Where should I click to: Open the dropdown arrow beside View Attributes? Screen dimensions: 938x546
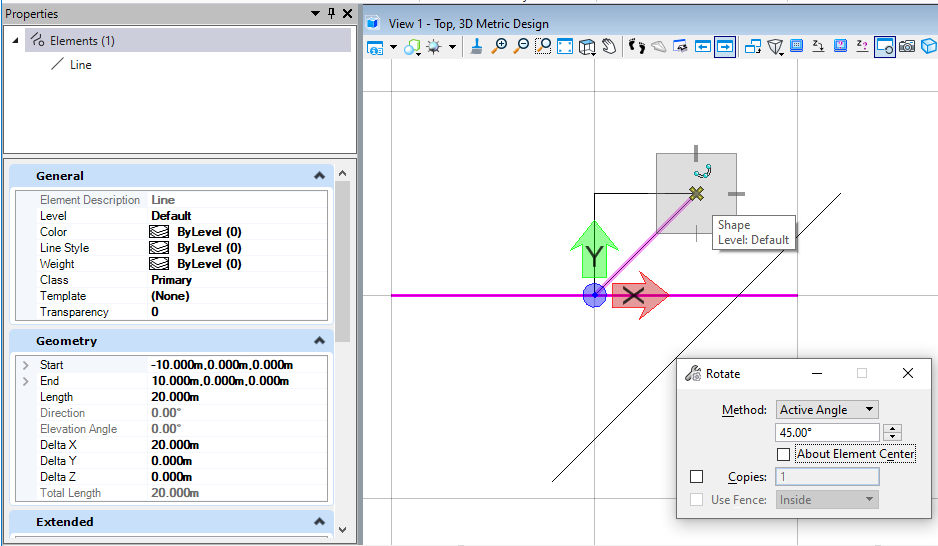coord(393,47)
